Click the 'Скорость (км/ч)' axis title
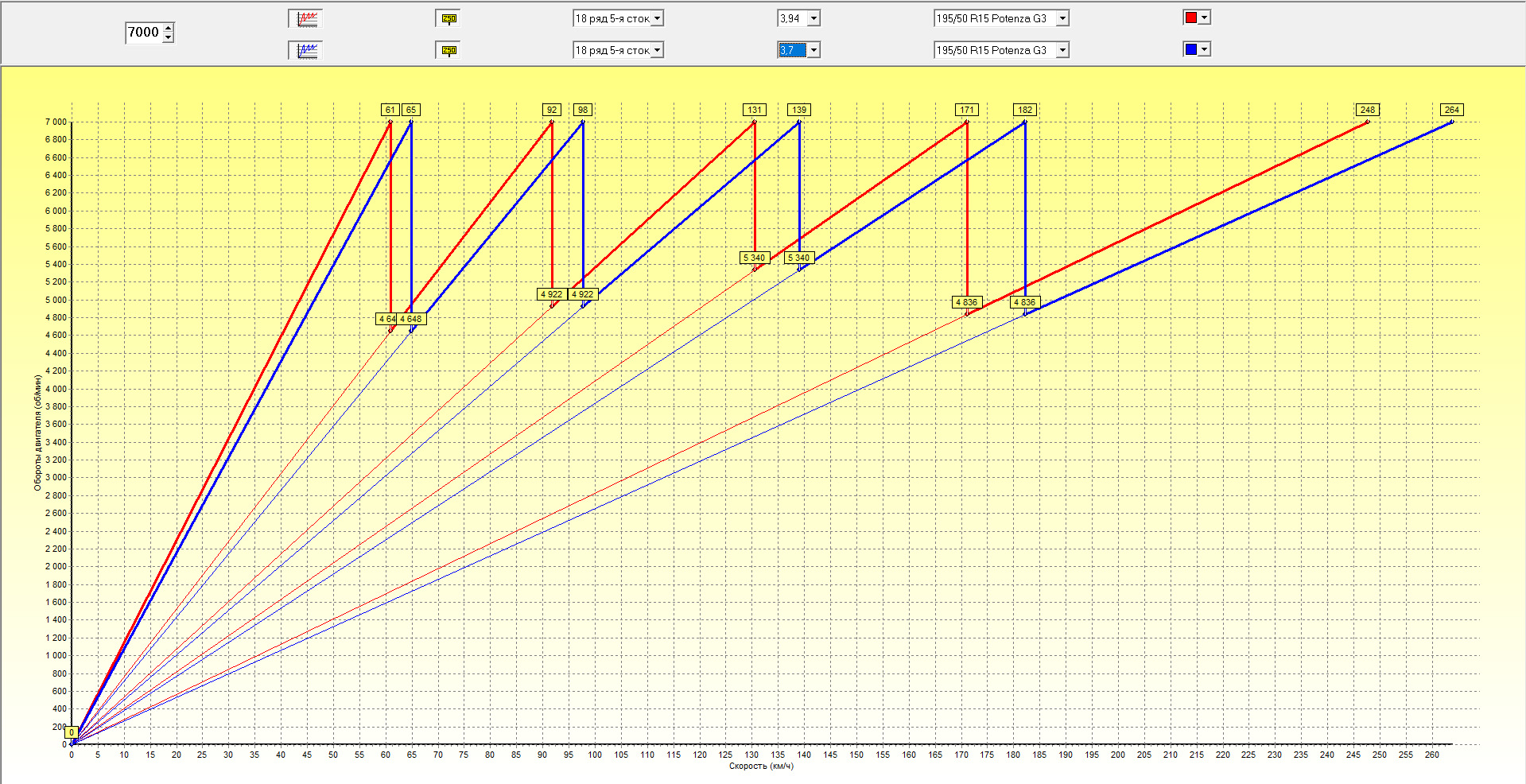 coord(761,767)
